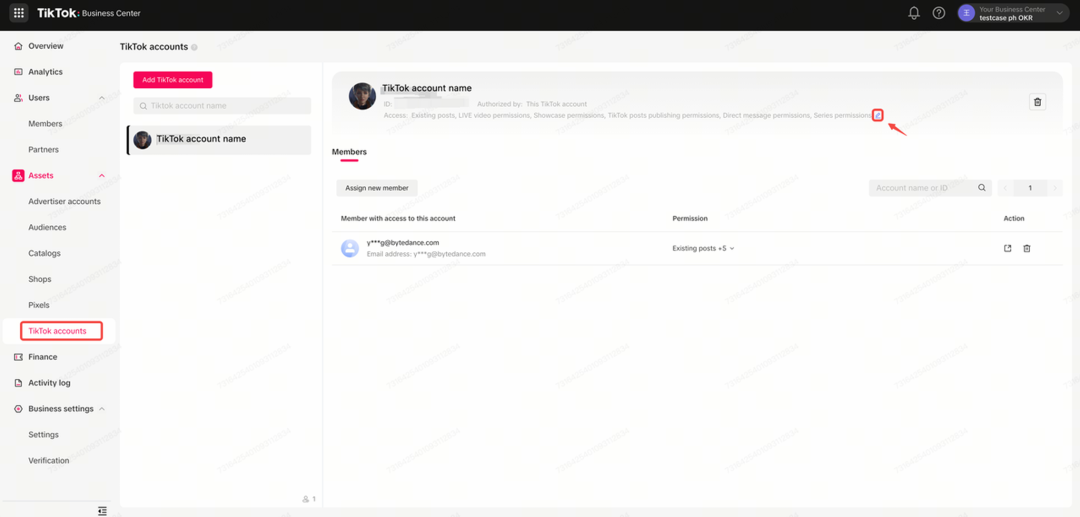Click the TikTok Business Center logo

[89, 13]
